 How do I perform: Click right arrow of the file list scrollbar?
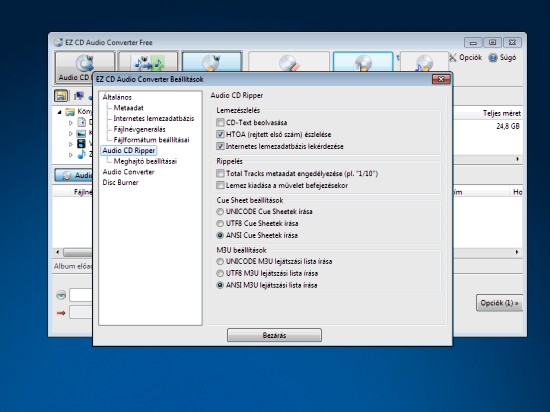[x=517, y=252]
